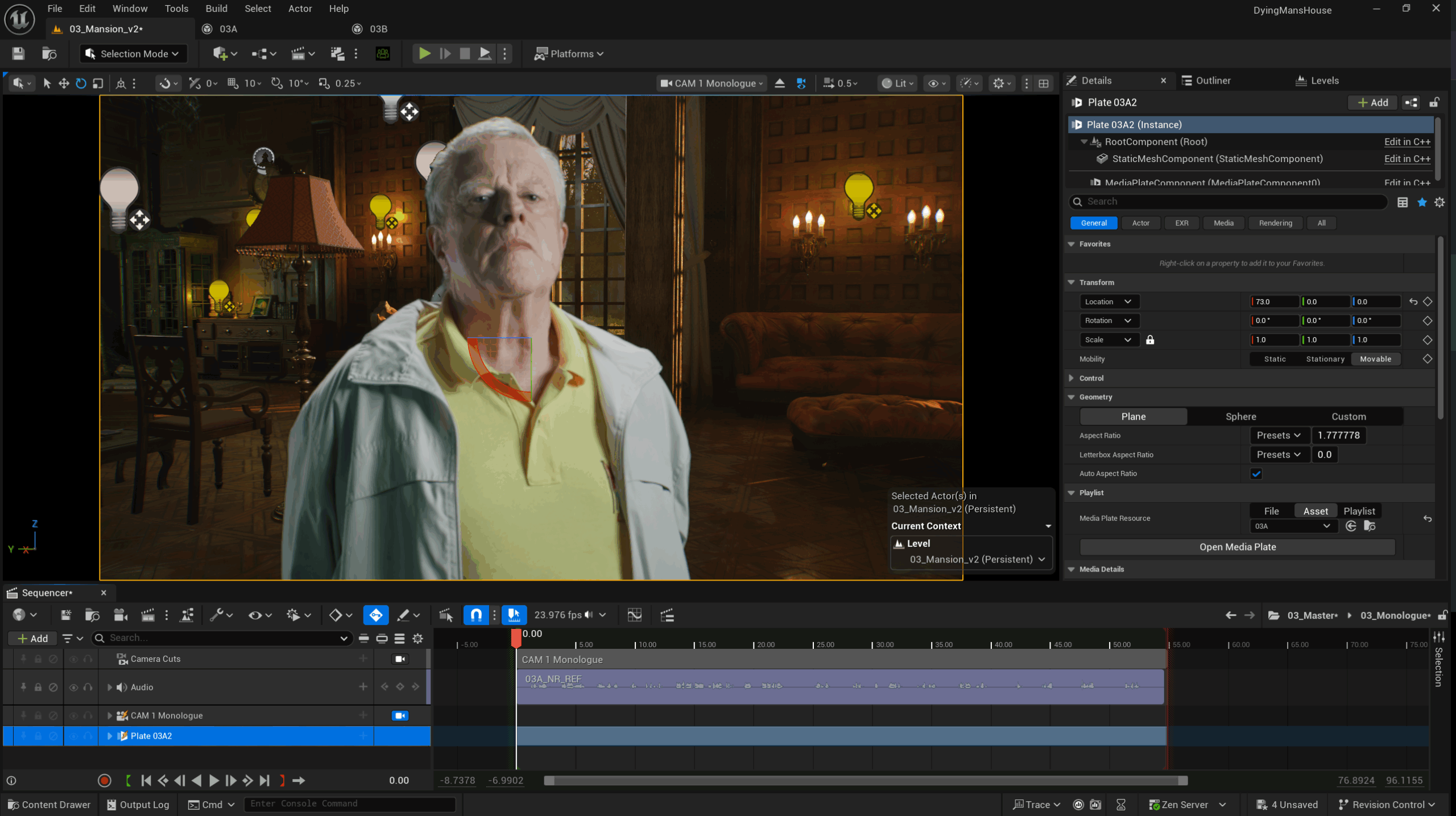
Task: Expand the Control section in Details
Action: pyautogui.click(x=1072, y=378)
